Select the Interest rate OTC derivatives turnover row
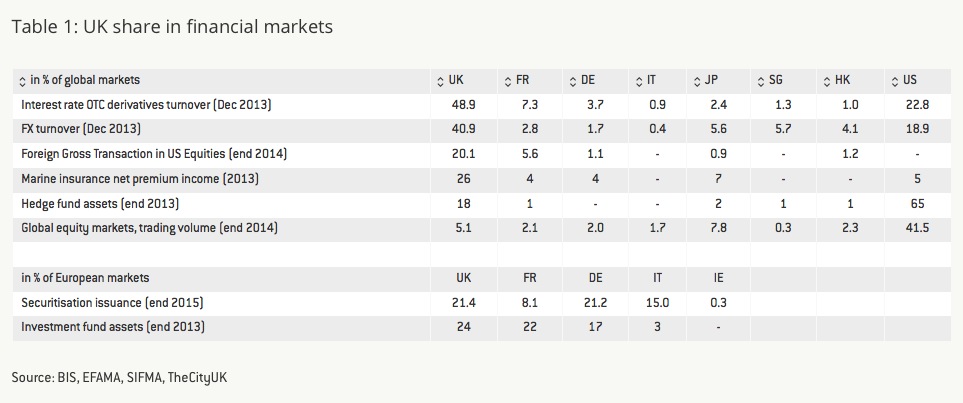Image resolution: width=963 pixels, height=403 pixels. [482, 105]
